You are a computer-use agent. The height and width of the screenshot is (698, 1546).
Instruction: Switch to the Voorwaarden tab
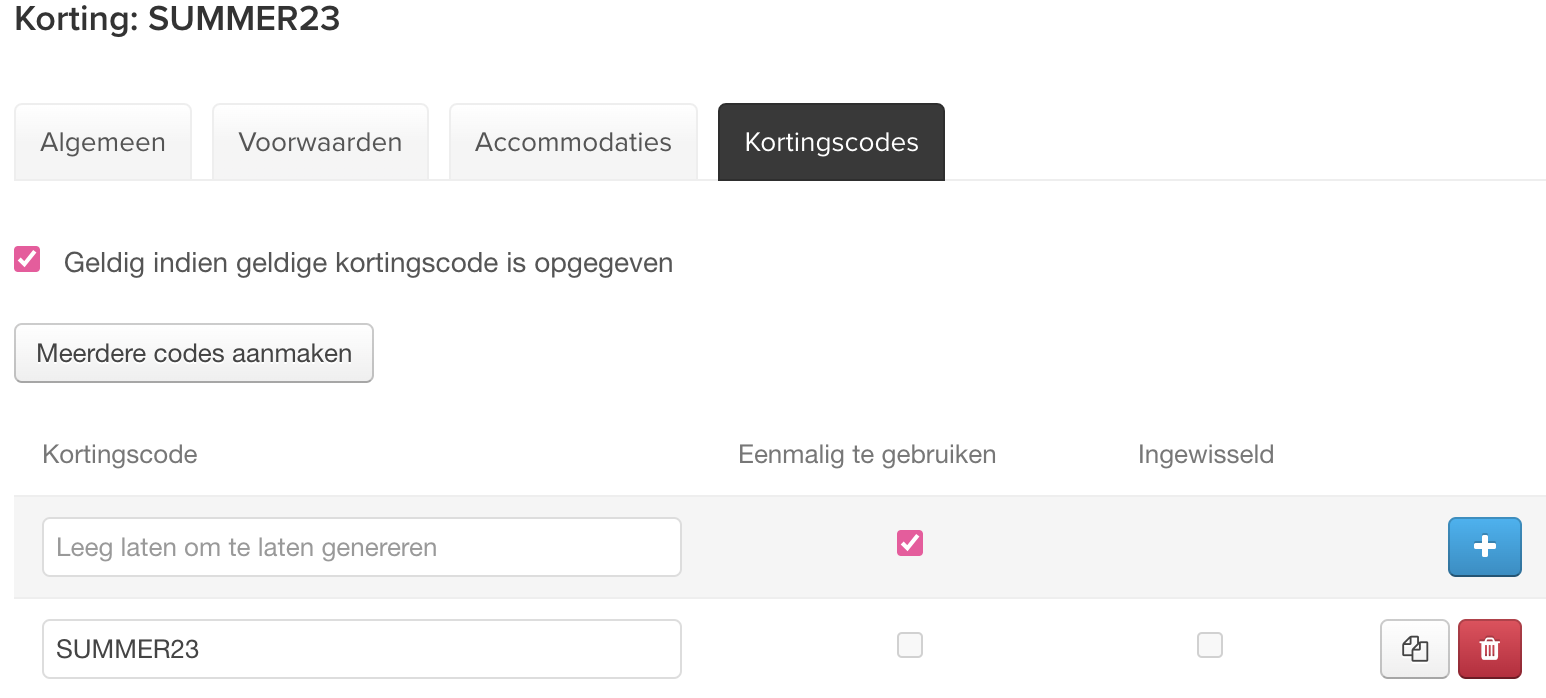click(320, 142)
